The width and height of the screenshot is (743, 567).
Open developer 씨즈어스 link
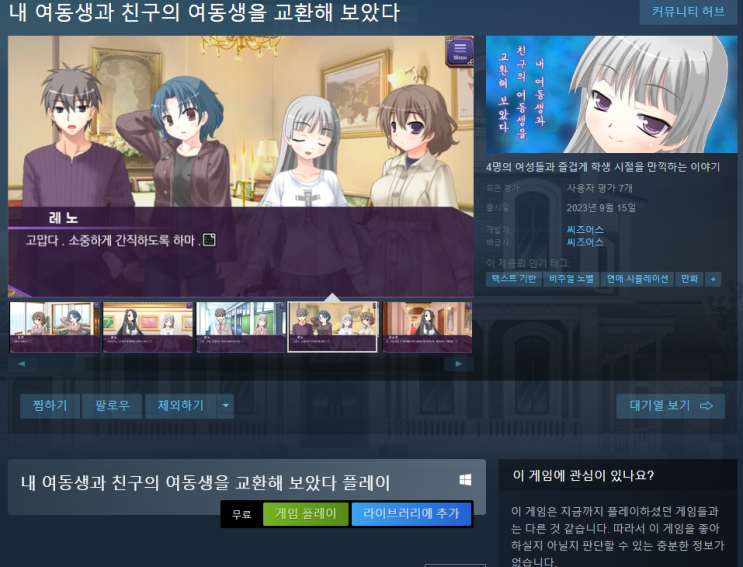(x=585, y=230)
